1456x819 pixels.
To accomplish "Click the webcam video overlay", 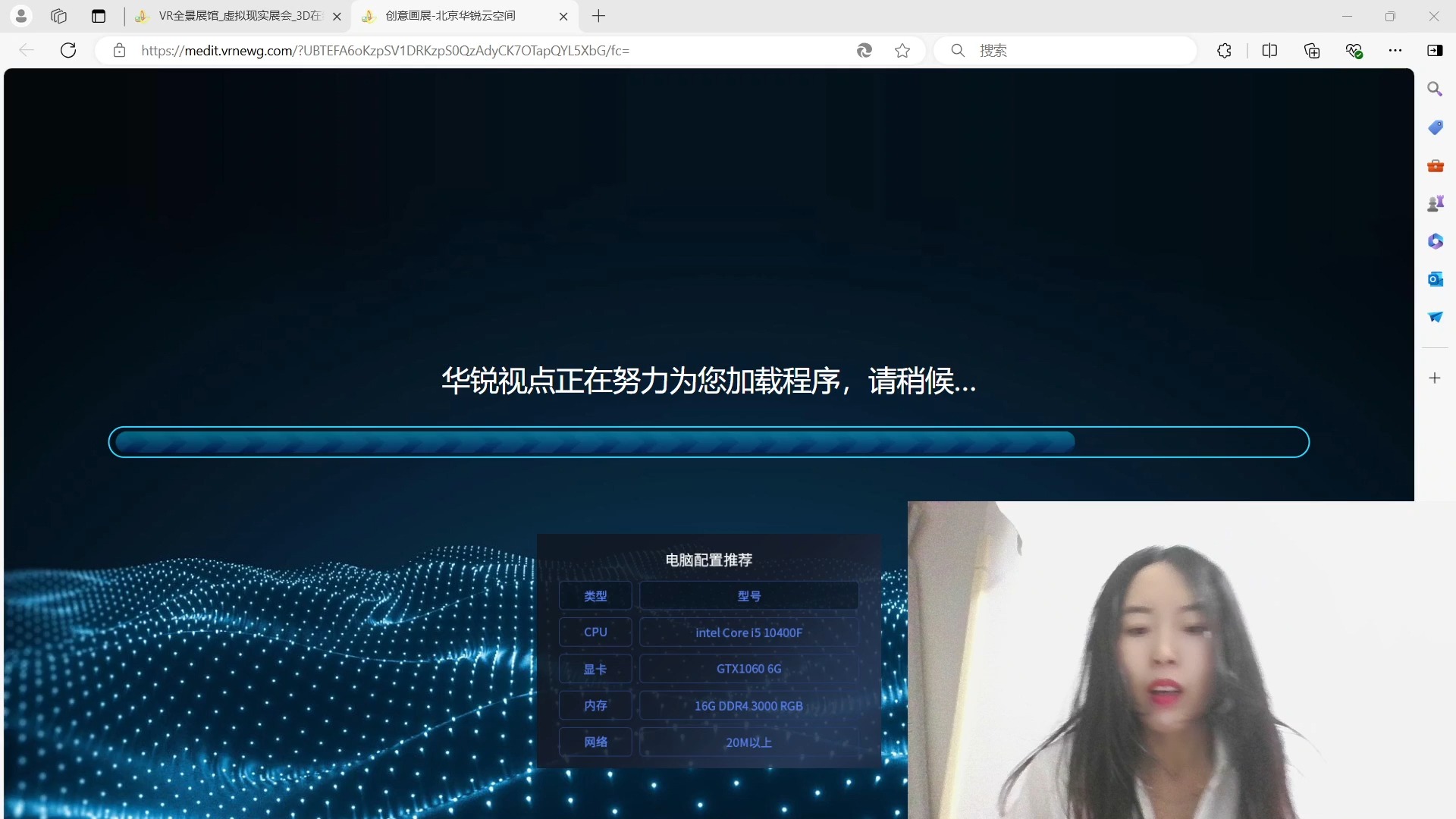I will tap(1181, 660).
